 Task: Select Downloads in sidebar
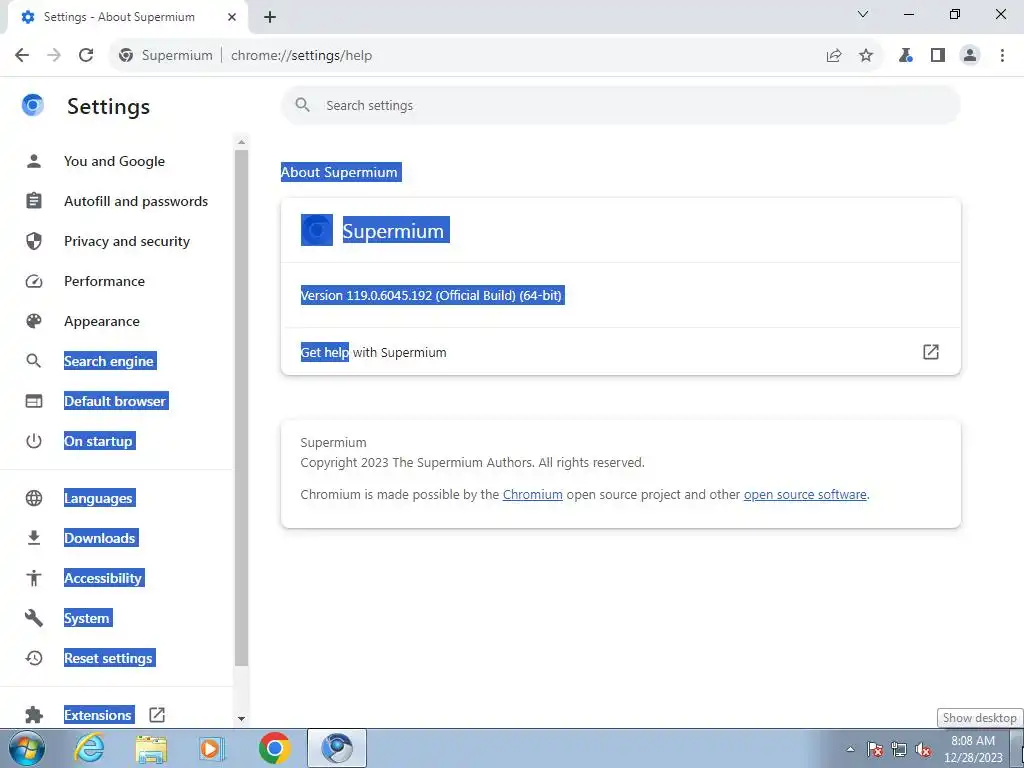100,538
